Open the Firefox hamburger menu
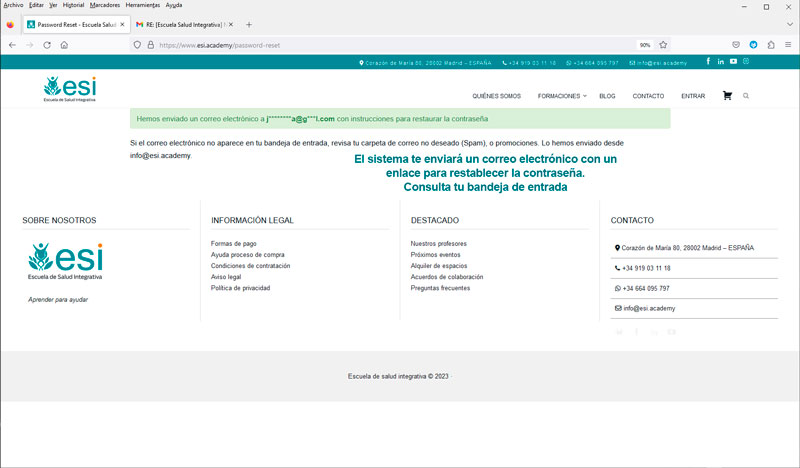 pyautogui.click(x=788, y=45)
